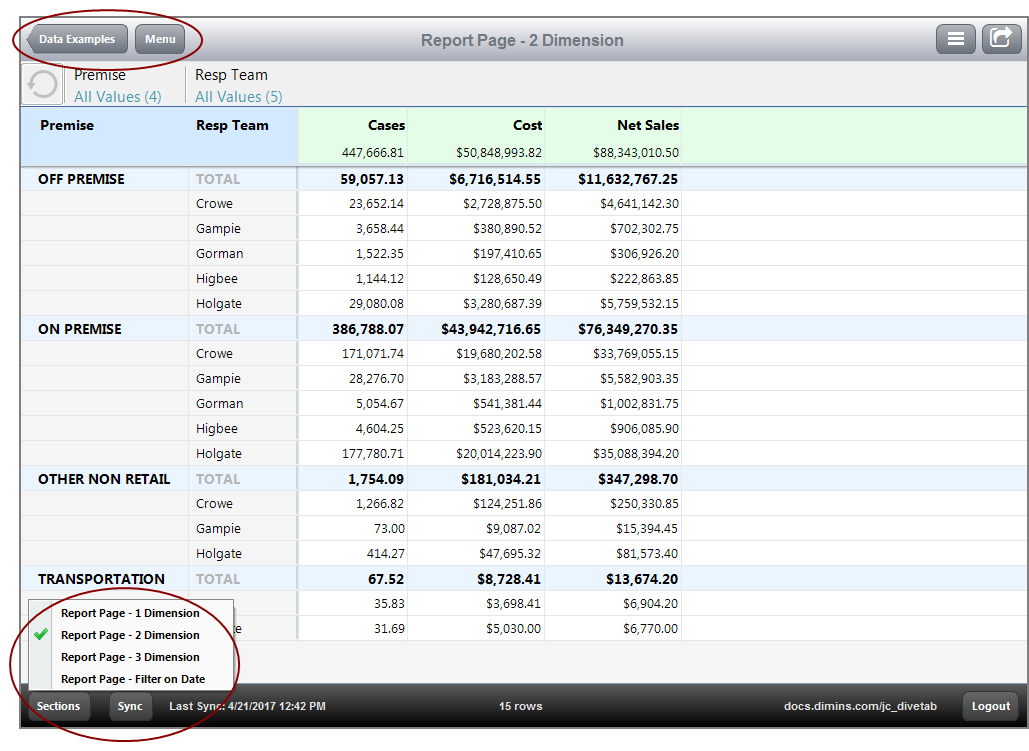1029x751 pixels.
Task: Click the circular reset-filters arrow icon
Action: point(41,84)
